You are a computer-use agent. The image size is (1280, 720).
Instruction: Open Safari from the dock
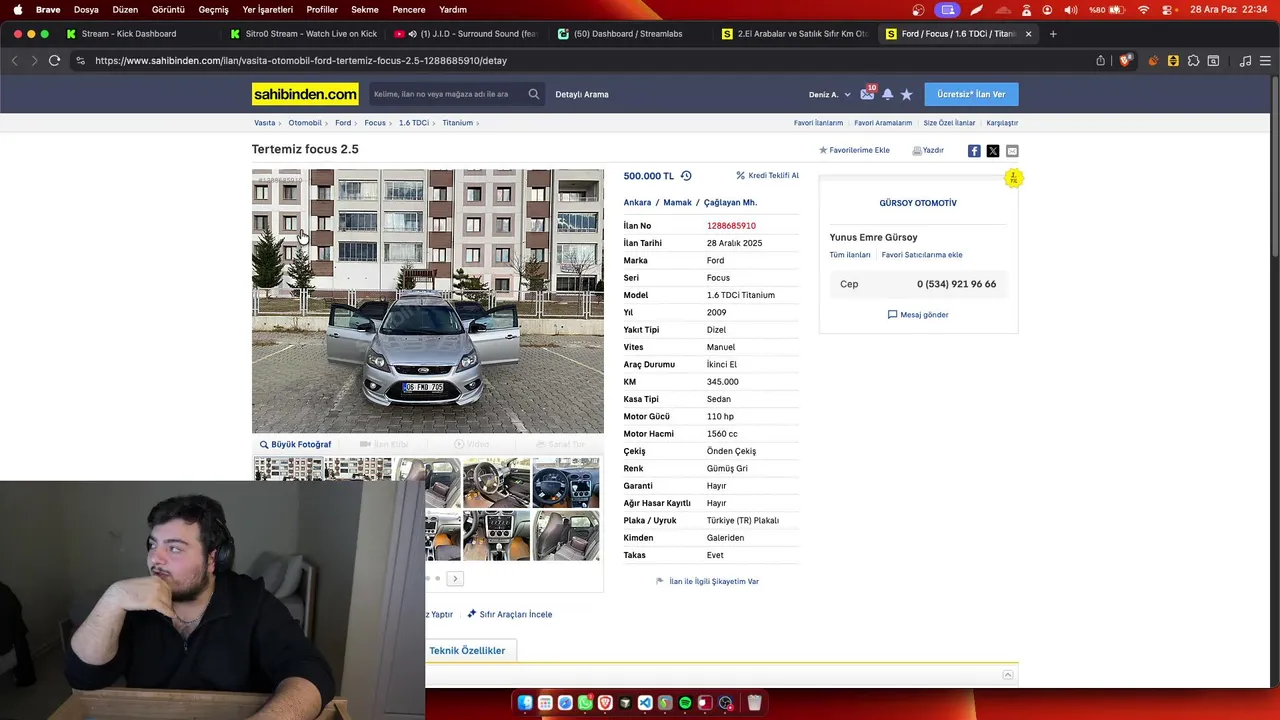(565, 703)
